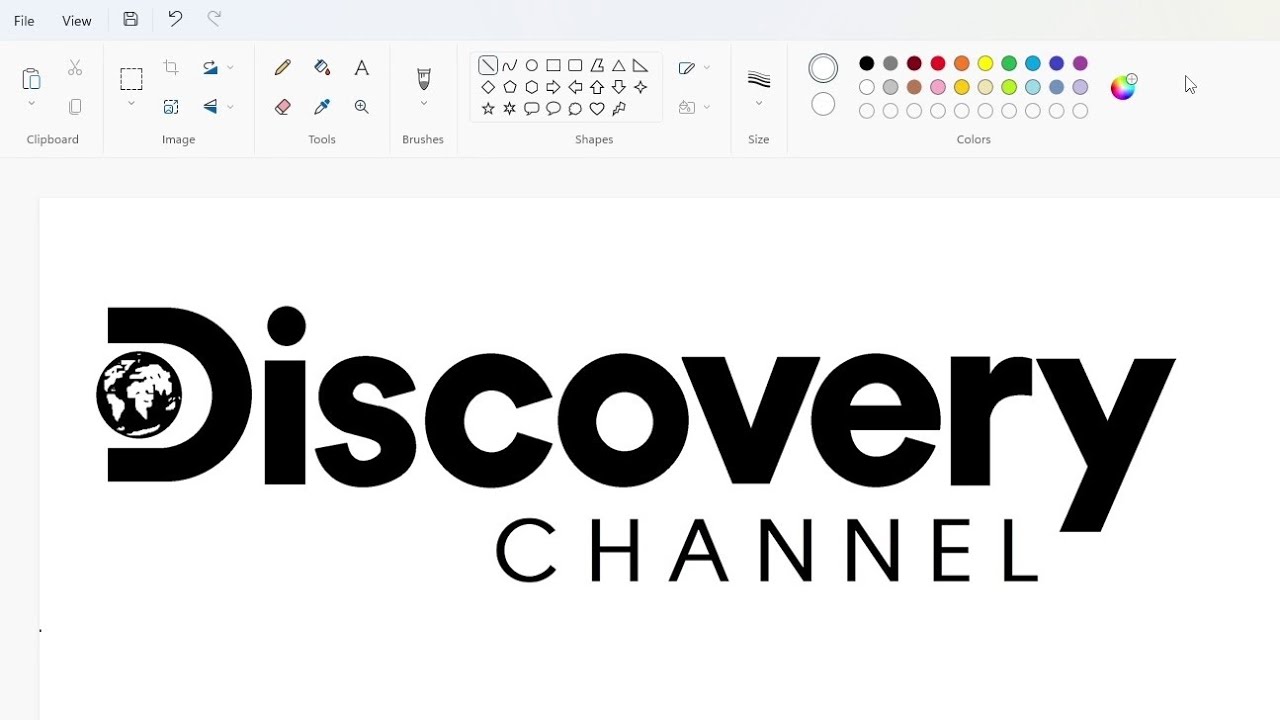Screen dimensions: 1280x720
Task: Select the Six-point star shape
Action: tap(510, 108)
